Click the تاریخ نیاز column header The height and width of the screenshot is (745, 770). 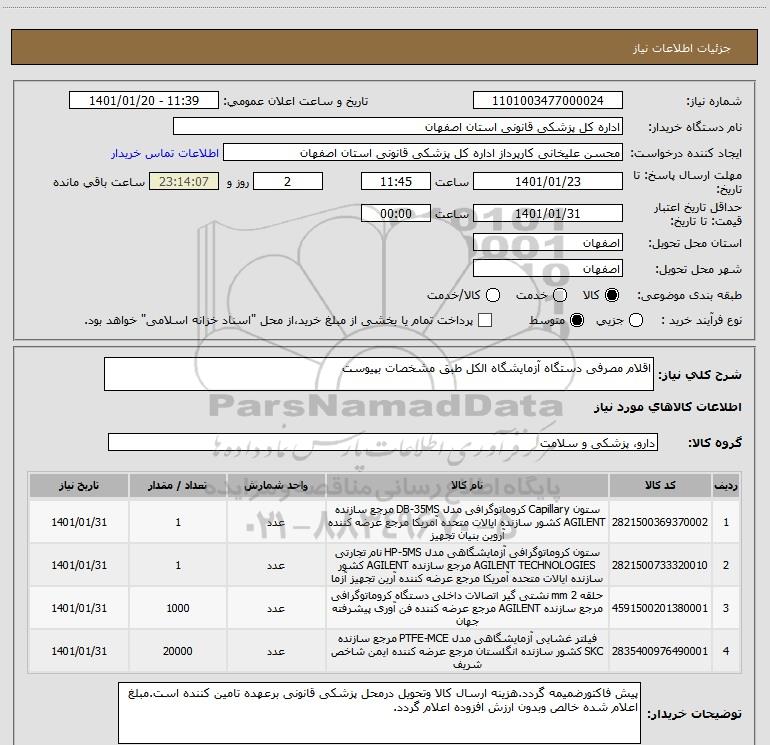tap(79, 485)
